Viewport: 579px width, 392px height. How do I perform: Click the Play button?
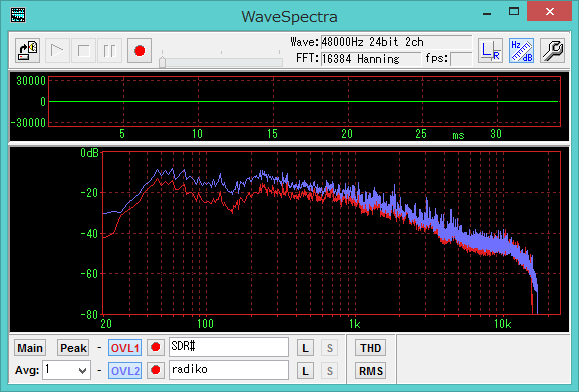point(56,51)
